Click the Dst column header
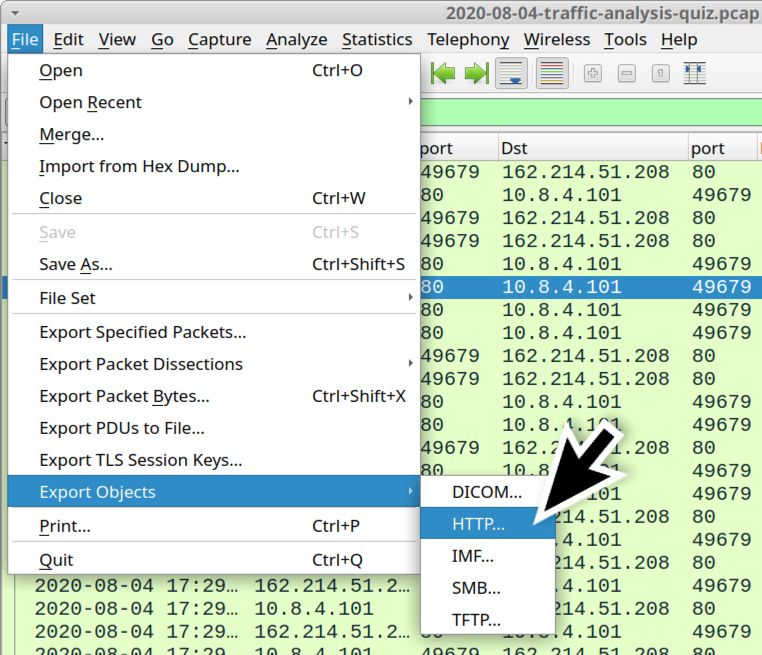The width and height of the screenshot is (762, 655). point(593,148)
